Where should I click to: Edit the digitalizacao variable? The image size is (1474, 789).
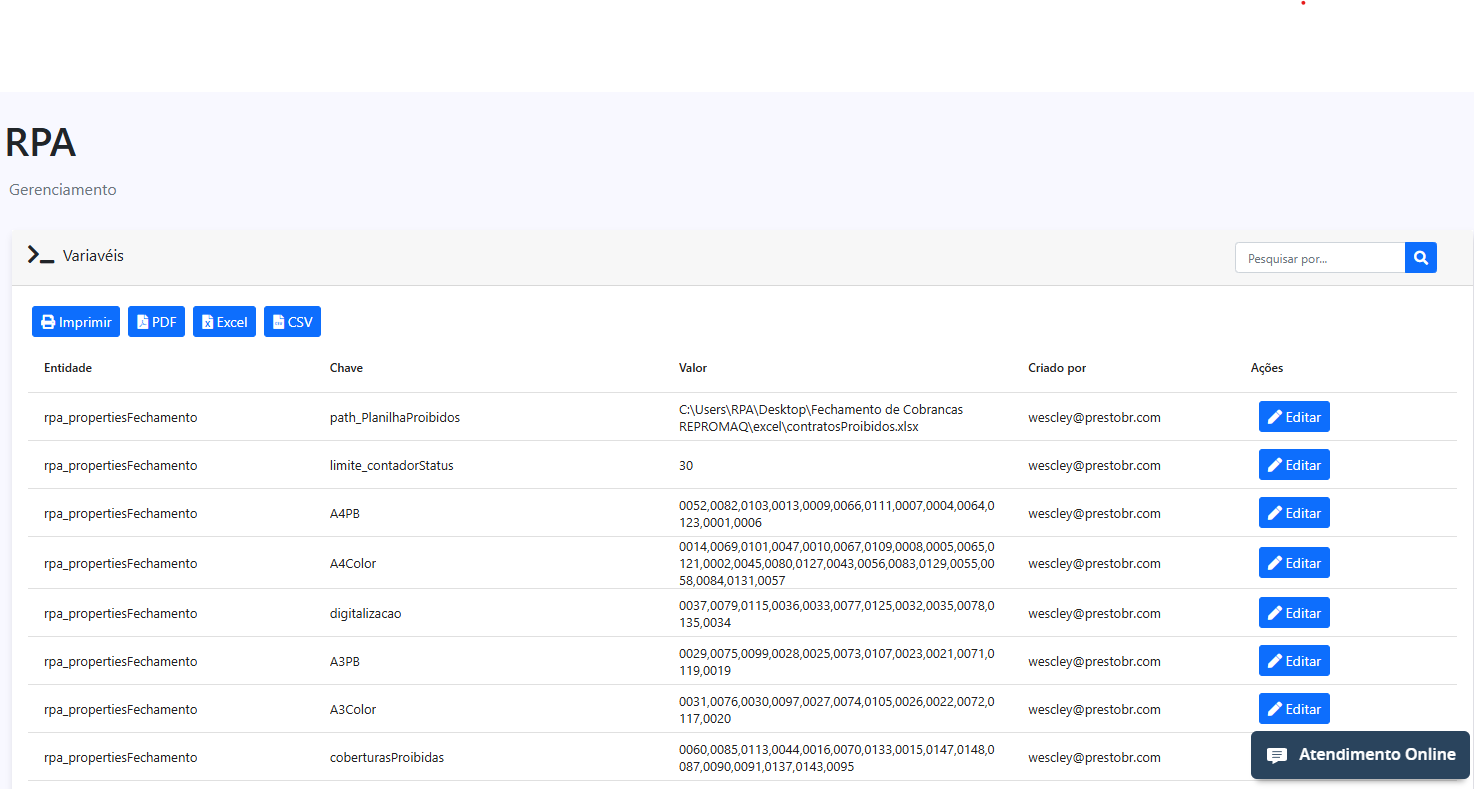coord(1294,613)
